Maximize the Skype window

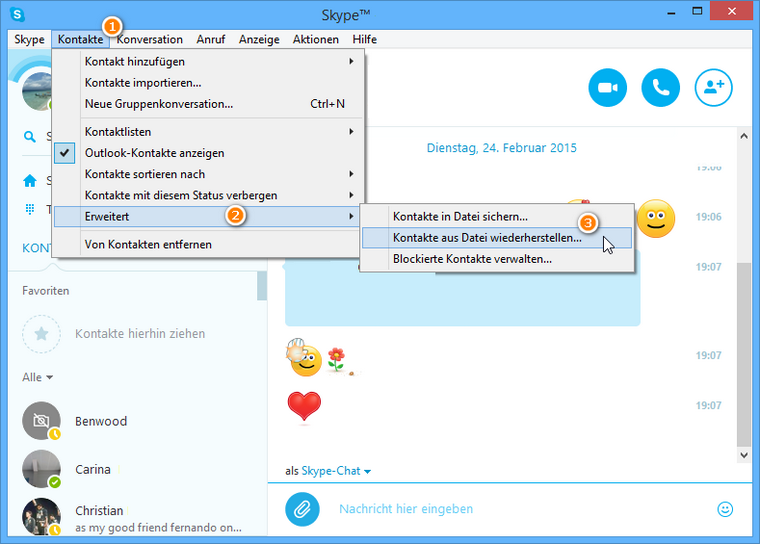pyautogui.click(x=697, y=12)
